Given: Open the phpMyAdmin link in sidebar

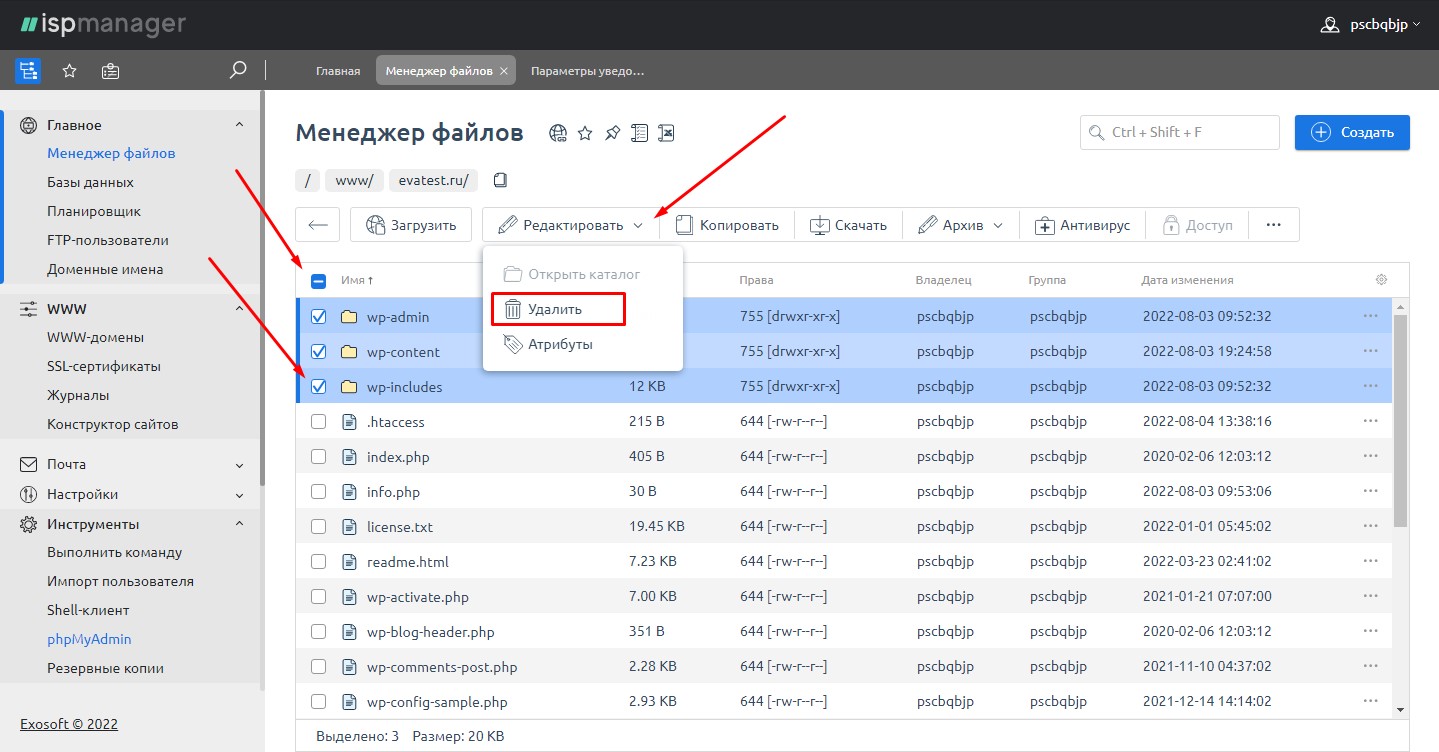Looking at the screenshot, I should 89,639.
